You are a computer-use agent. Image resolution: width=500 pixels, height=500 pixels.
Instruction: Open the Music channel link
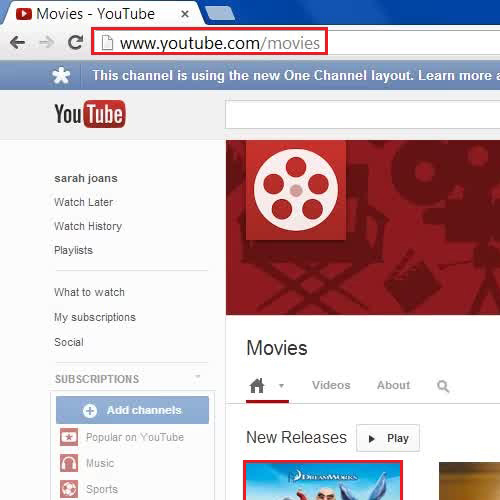100,463
